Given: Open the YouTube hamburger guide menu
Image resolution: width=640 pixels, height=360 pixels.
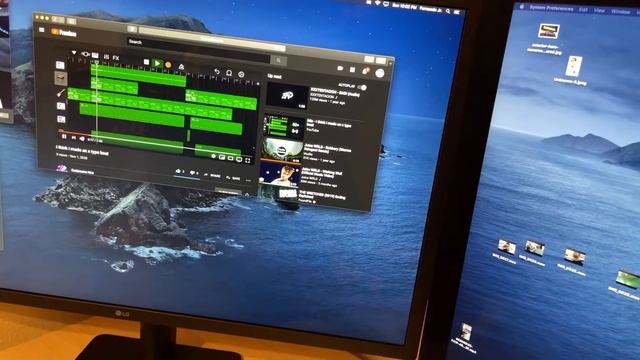Looking at the screenshot, I should pos(42,30).
